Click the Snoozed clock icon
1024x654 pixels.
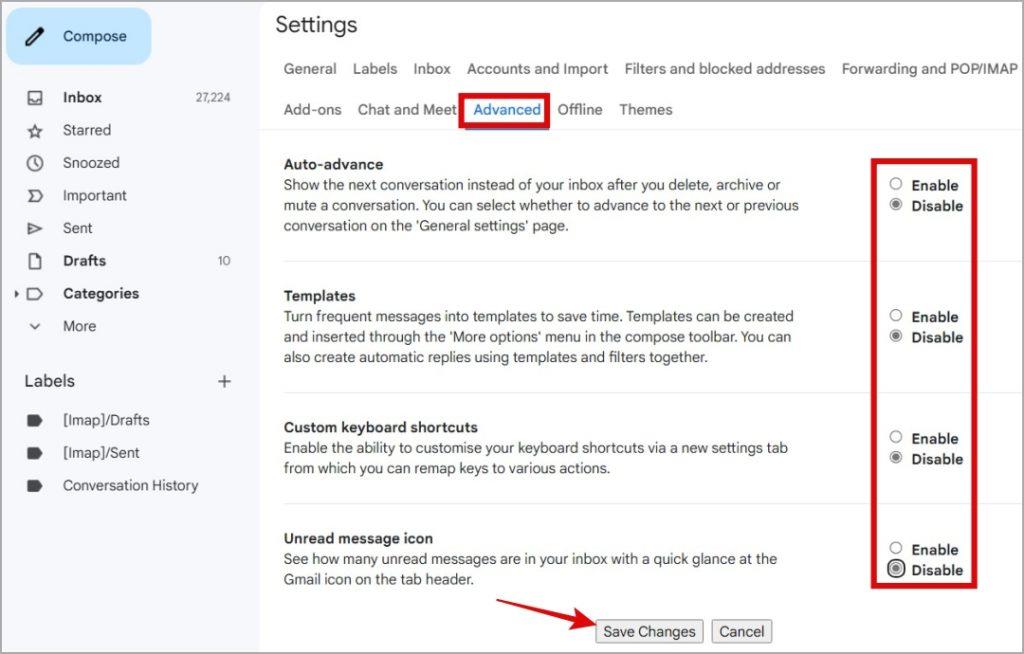35,163
